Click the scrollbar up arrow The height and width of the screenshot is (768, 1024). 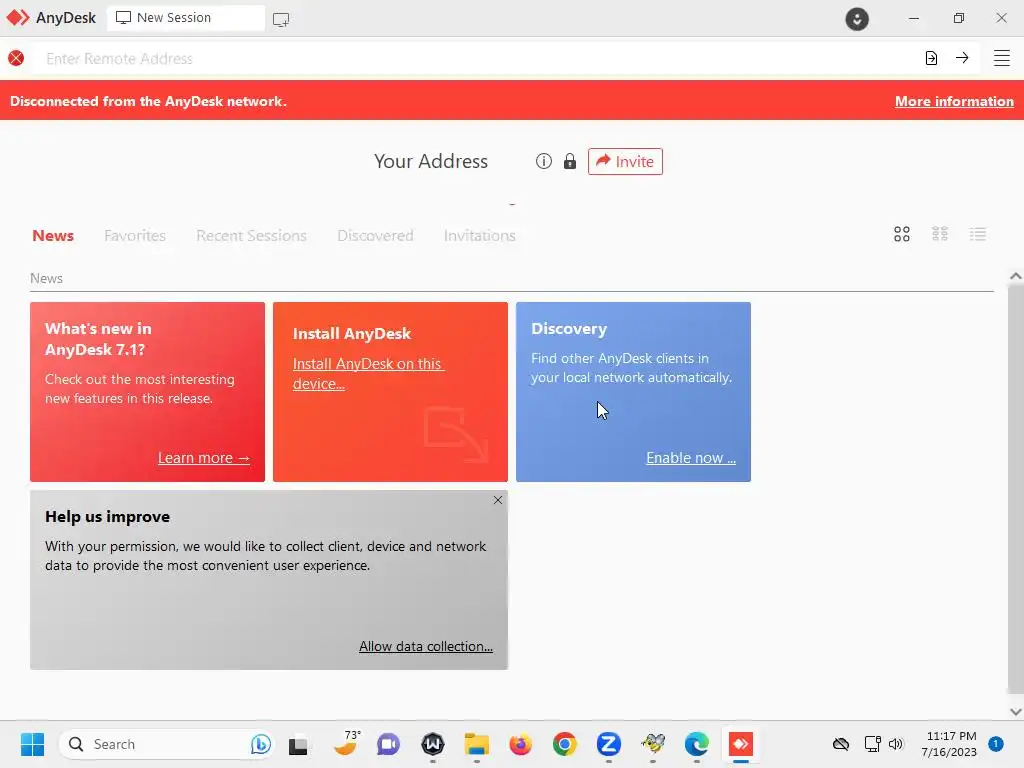[1016, 276]
